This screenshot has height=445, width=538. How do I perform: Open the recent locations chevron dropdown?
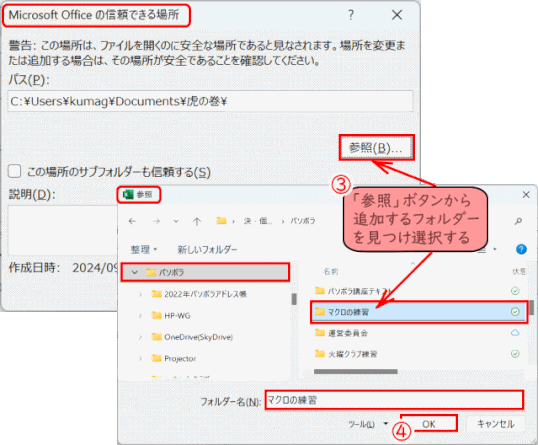(x=176, y=221)
